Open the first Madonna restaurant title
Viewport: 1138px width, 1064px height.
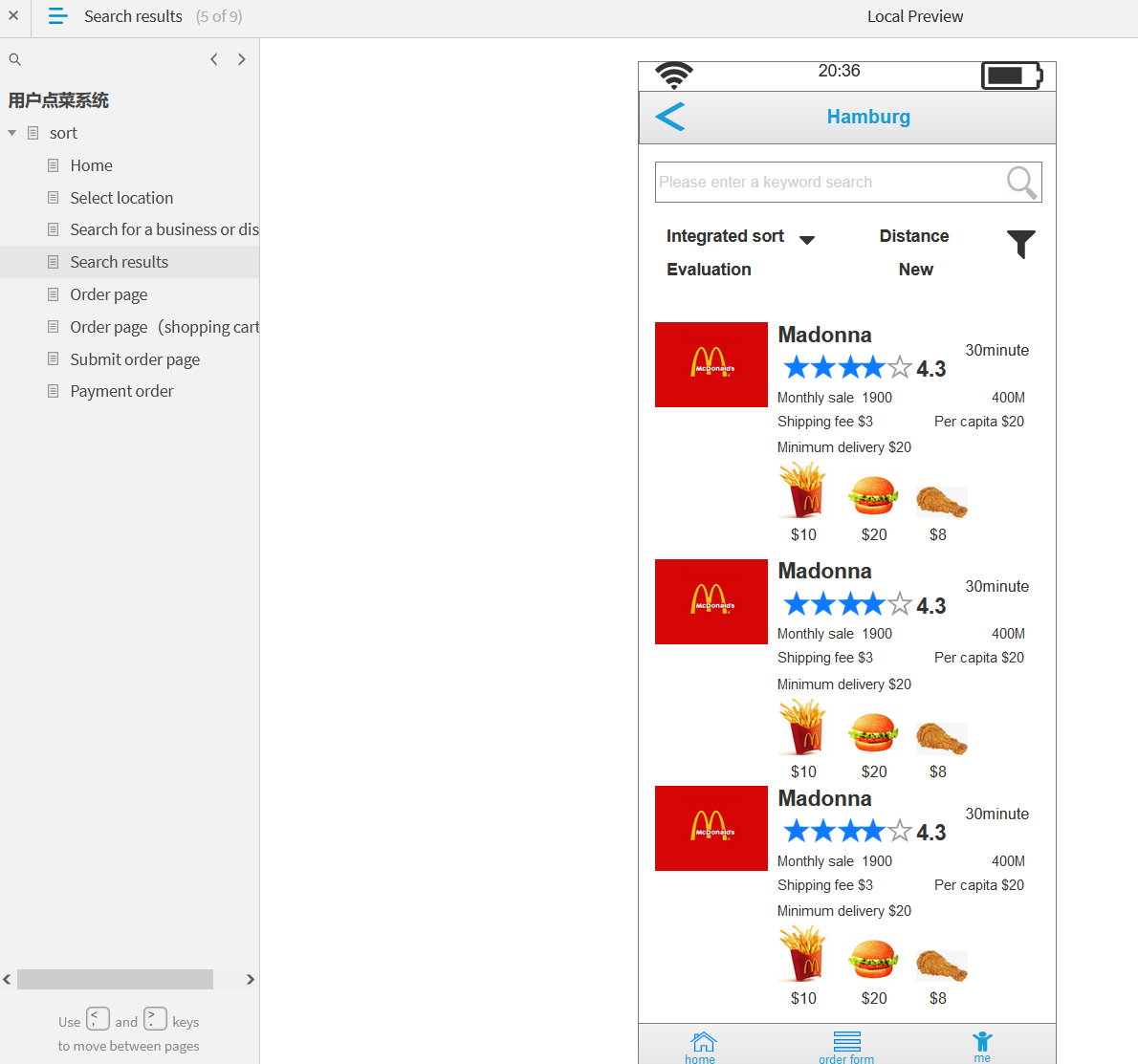[824, 336]
